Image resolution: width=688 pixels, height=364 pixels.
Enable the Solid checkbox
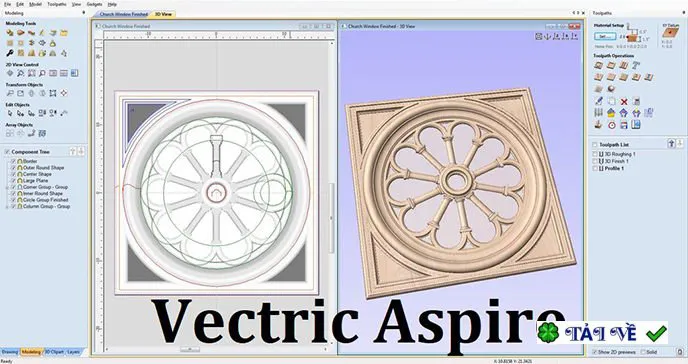(643, 352)
